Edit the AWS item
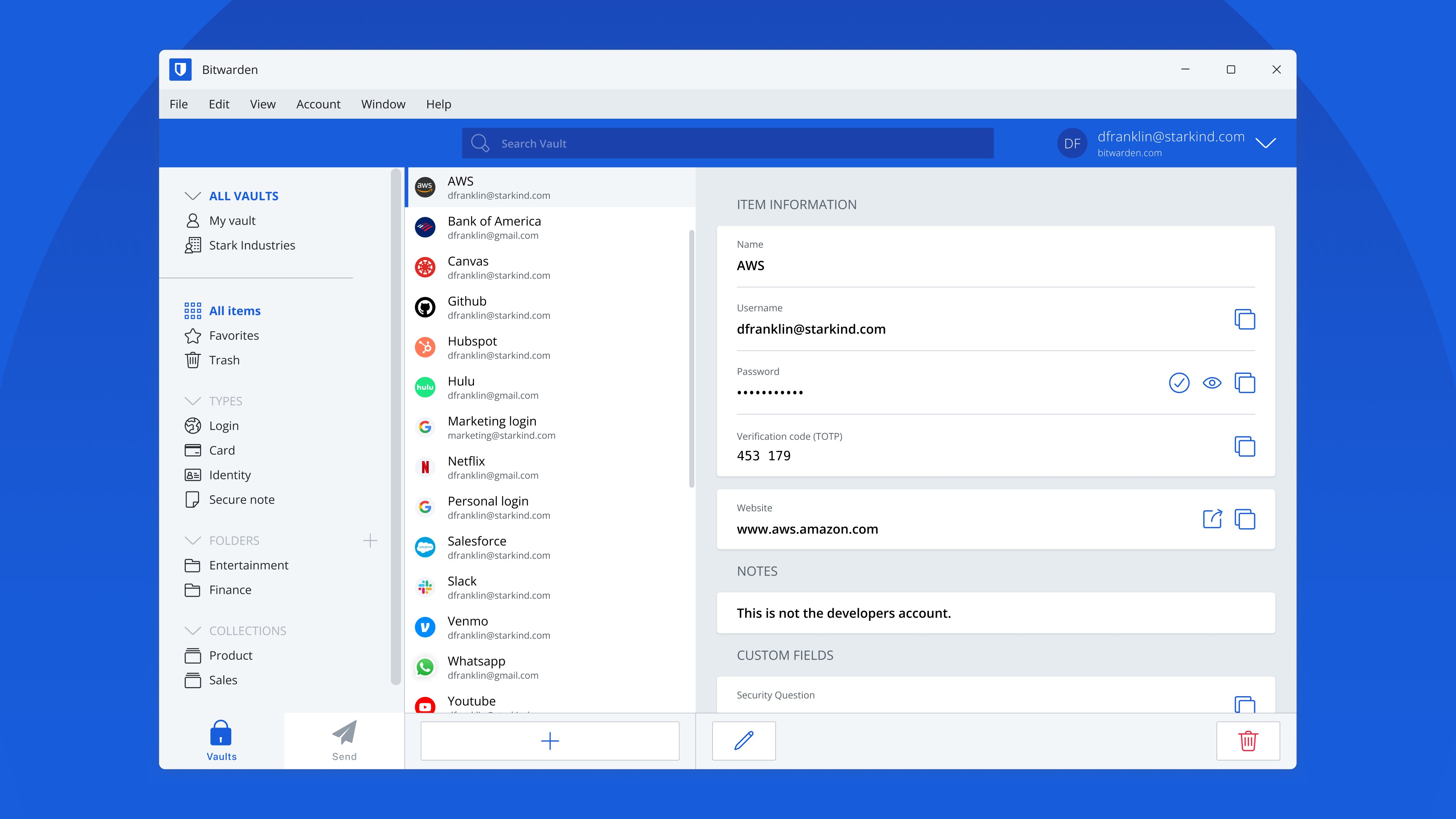 [x=744, y=741]
